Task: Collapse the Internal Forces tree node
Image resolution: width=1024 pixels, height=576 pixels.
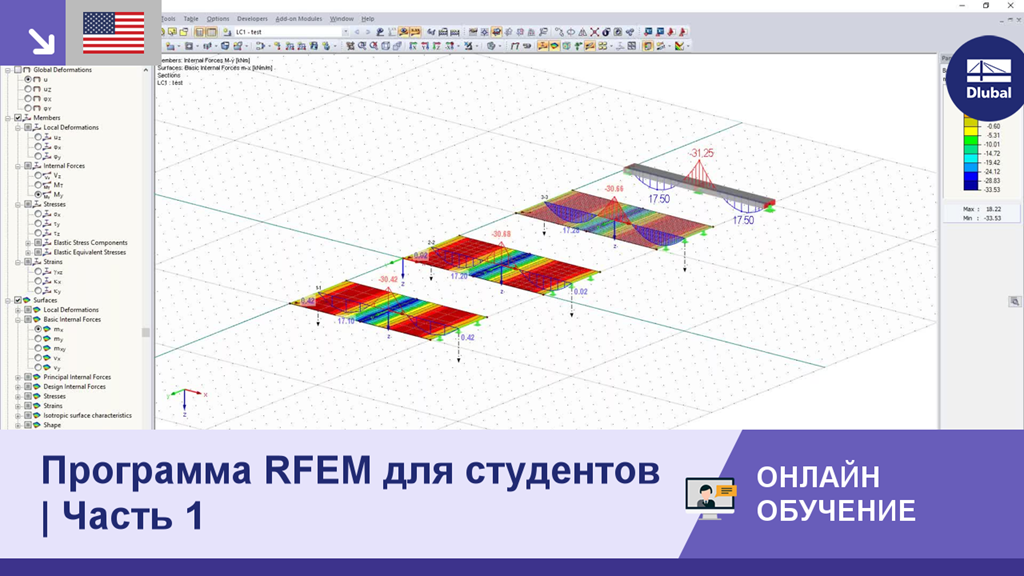Action: click(18, 166)
